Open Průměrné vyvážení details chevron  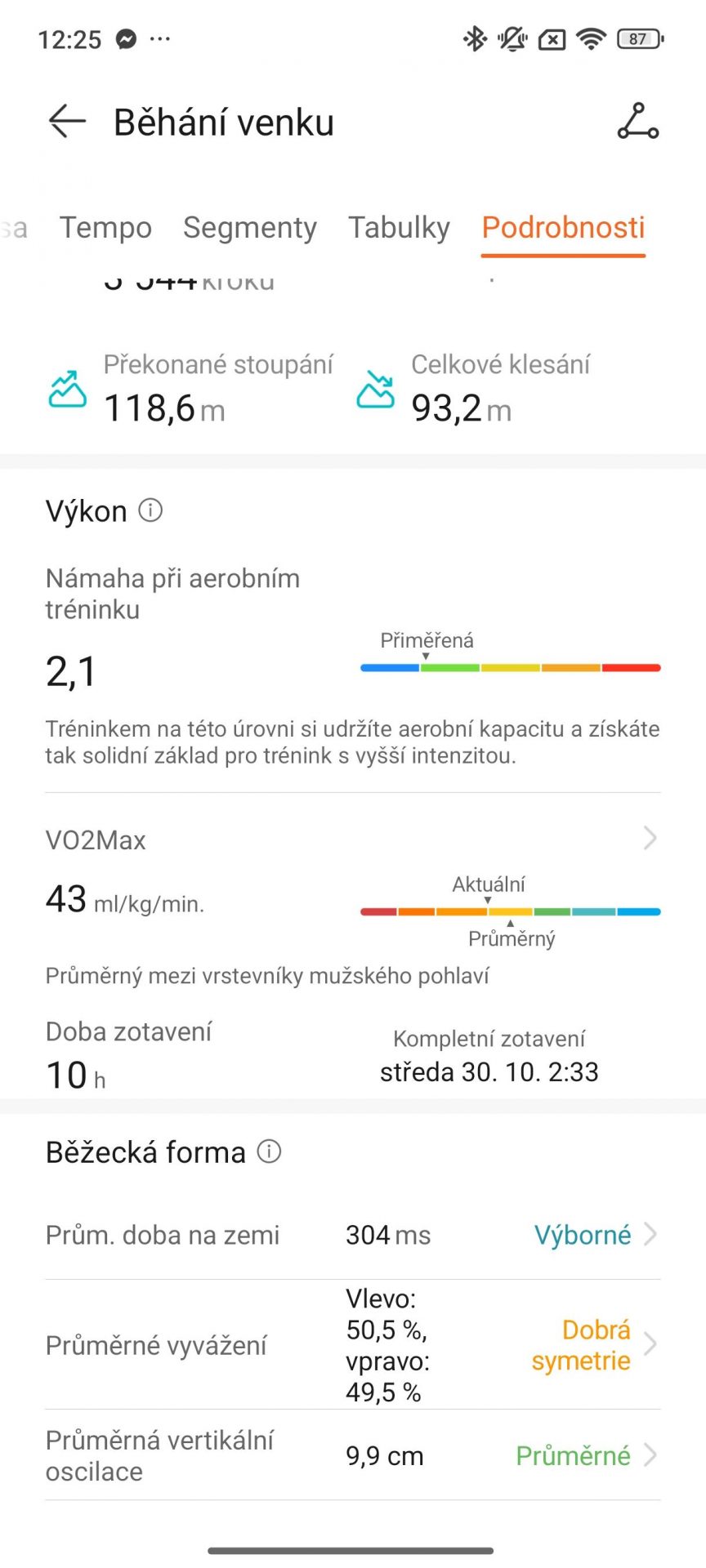pyautogui.click(x=650, y=1344)
